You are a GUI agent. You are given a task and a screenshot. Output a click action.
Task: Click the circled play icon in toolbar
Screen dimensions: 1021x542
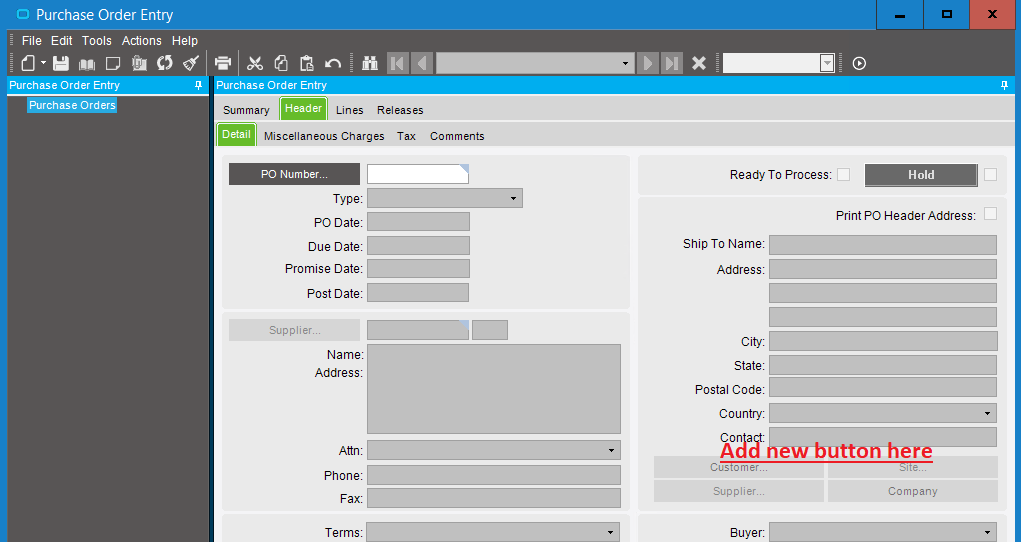(860, 63)
